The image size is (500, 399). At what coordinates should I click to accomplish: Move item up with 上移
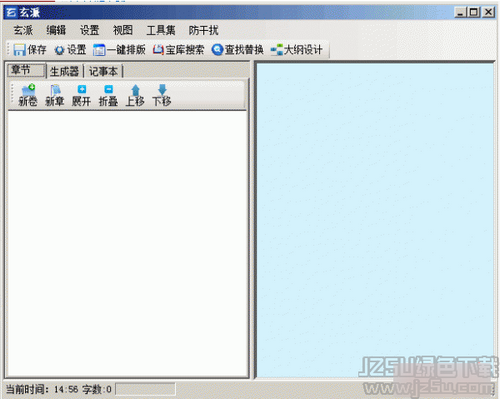point(135,95)
